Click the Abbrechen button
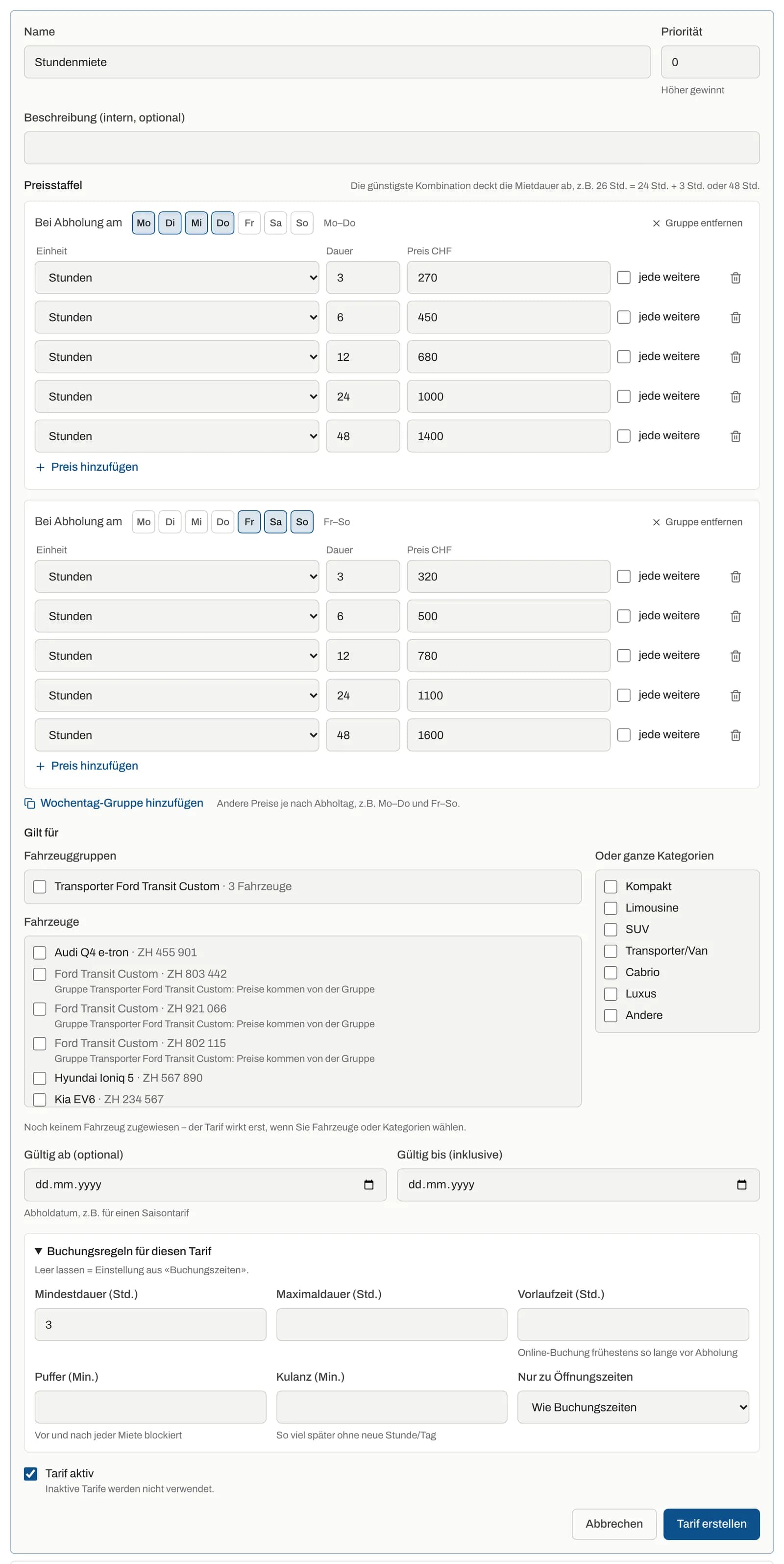784x1564 pixels. tap(613, 1524)
